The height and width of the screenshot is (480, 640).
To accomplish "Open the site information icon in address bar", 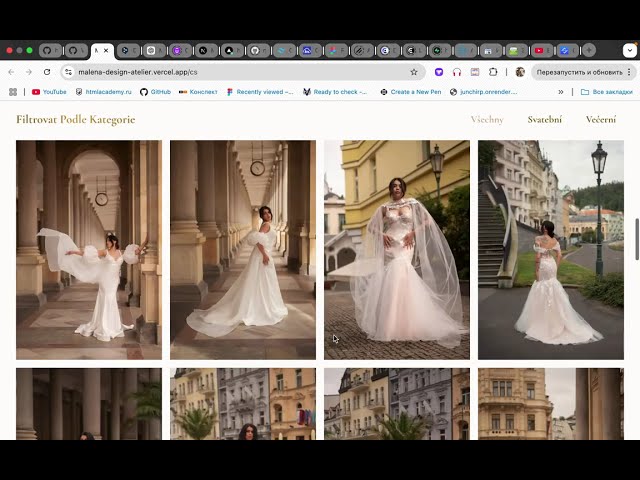I will tap(69, 72).
